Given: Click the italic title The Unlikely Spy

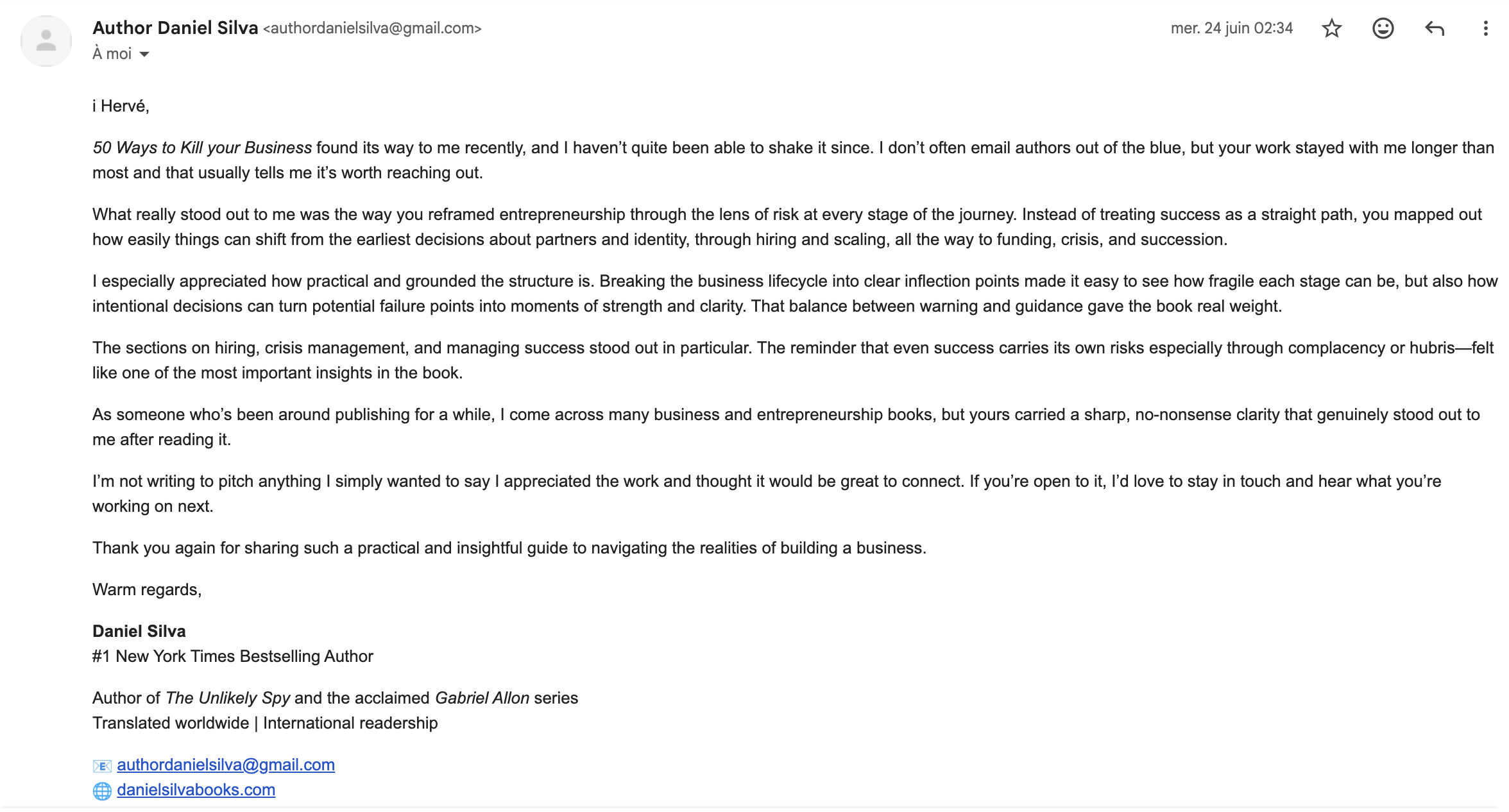Looking at the screenshot, I should (228, 698).
